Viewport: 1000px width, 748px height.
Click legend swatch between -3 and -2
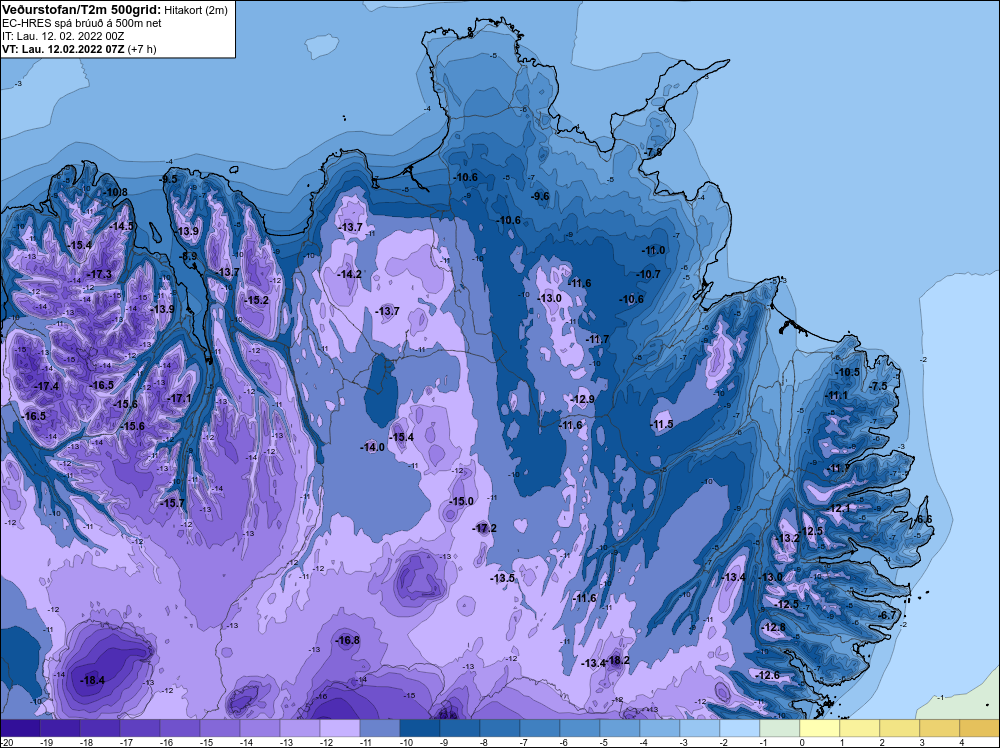click(x=700, y=728)
